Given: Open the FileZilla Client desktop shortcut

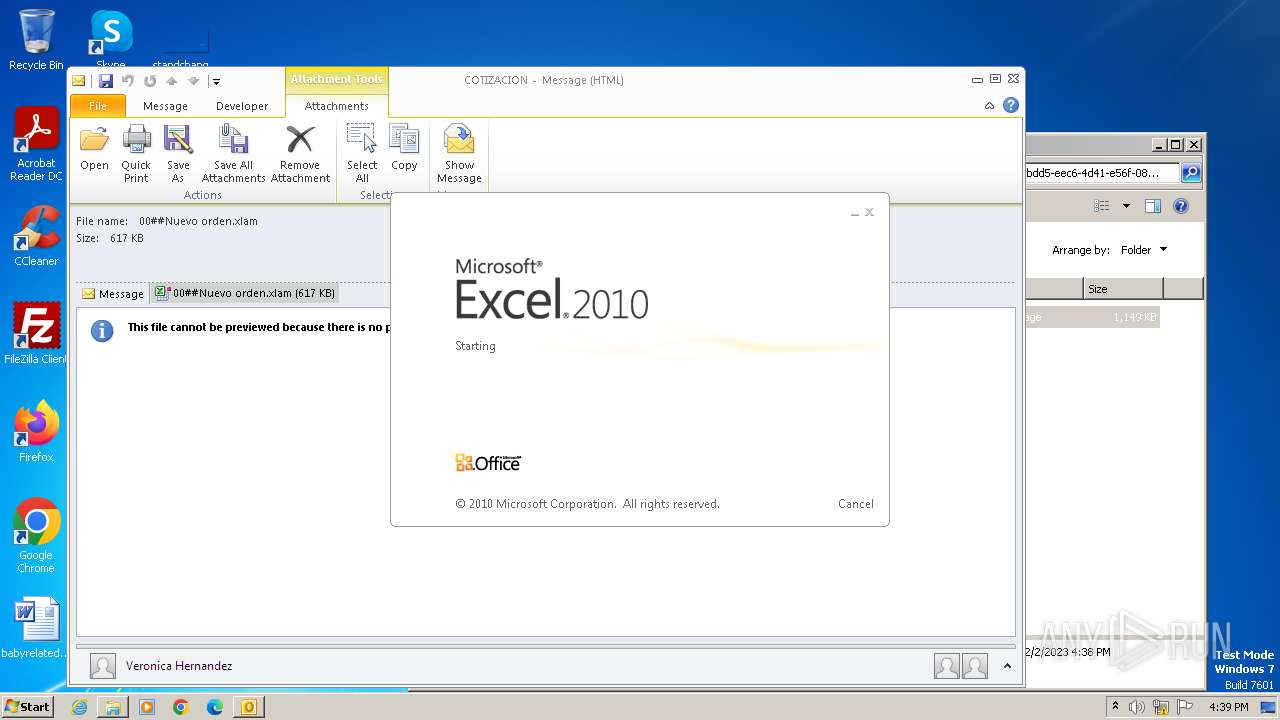Looking at the screenshot, I should [36, 334].
